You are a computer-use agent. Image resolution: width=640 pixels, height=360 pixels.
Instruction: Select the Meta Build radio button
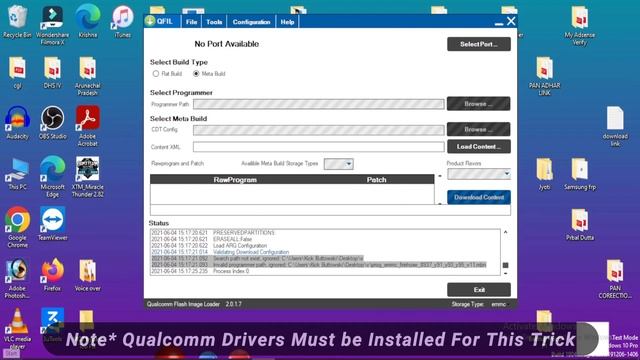coord(196,74)
